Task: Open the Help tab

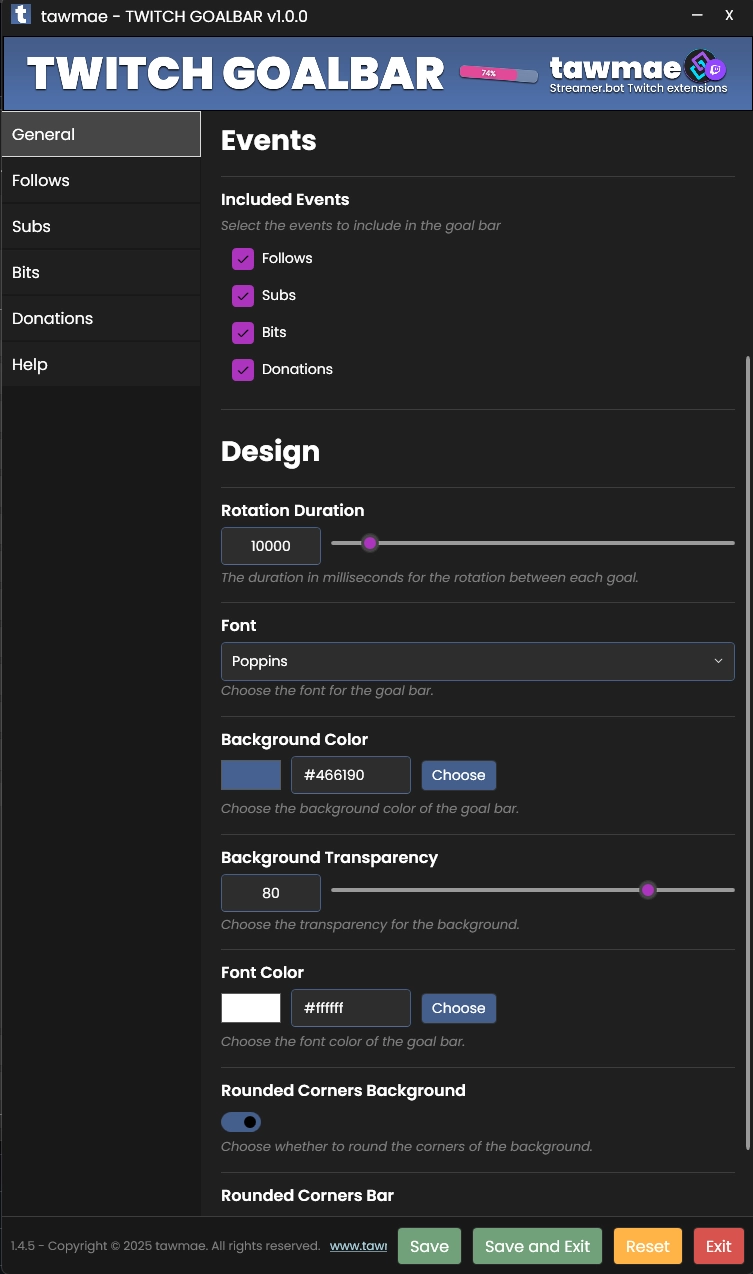Action: click(x=101, y=364)
